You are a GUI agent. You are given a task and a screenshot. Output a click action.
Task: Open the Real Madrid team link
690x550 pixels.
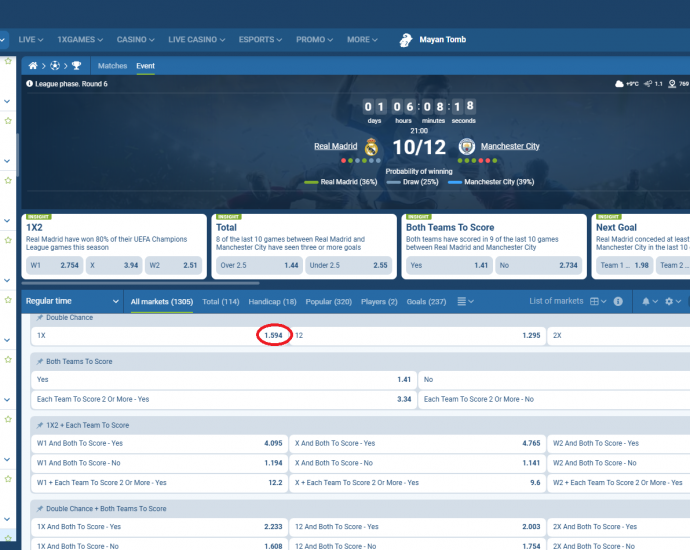coord(336,146)
